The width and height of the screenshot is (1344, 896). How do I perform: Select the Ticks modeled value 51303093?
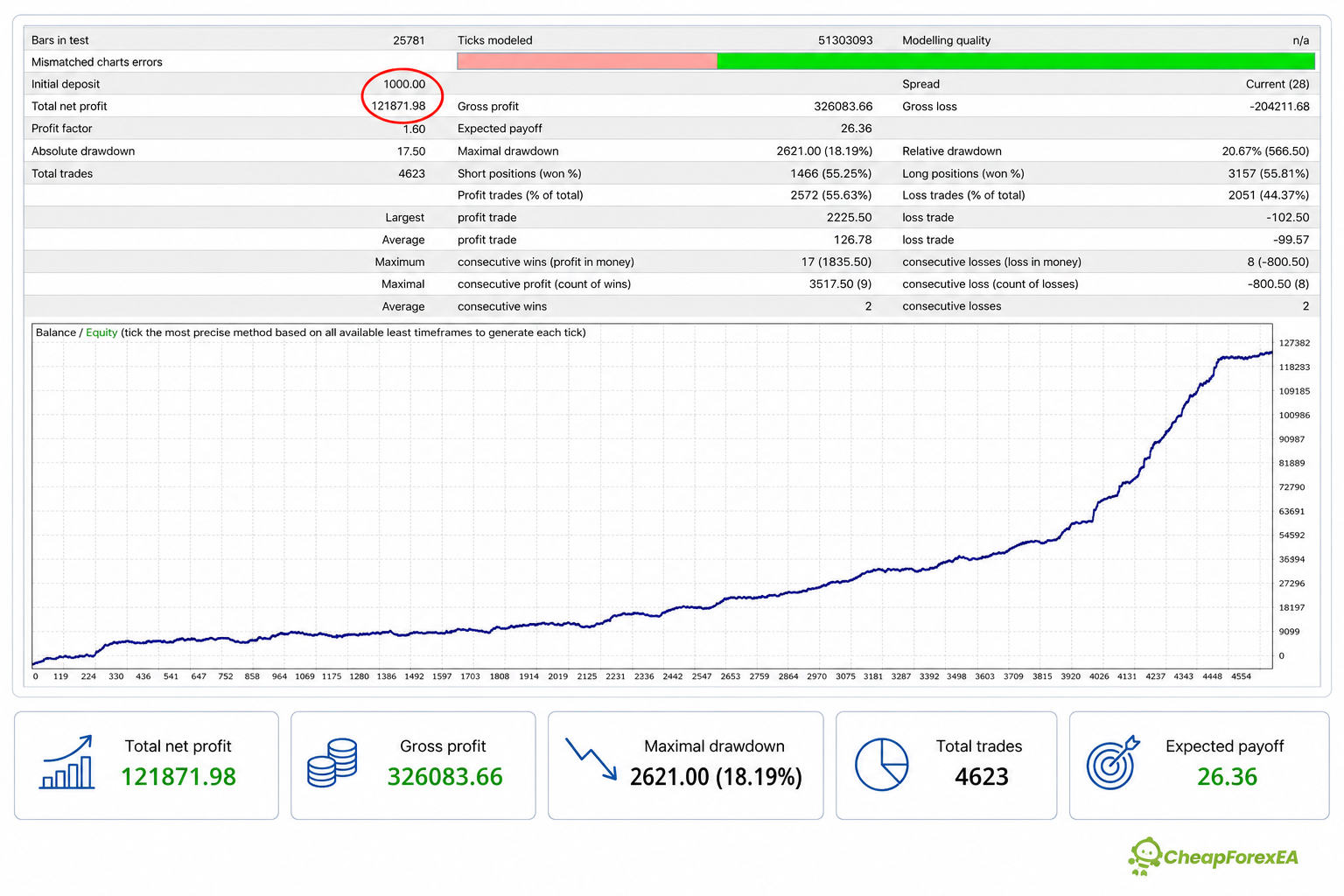(x=845, y=40)
